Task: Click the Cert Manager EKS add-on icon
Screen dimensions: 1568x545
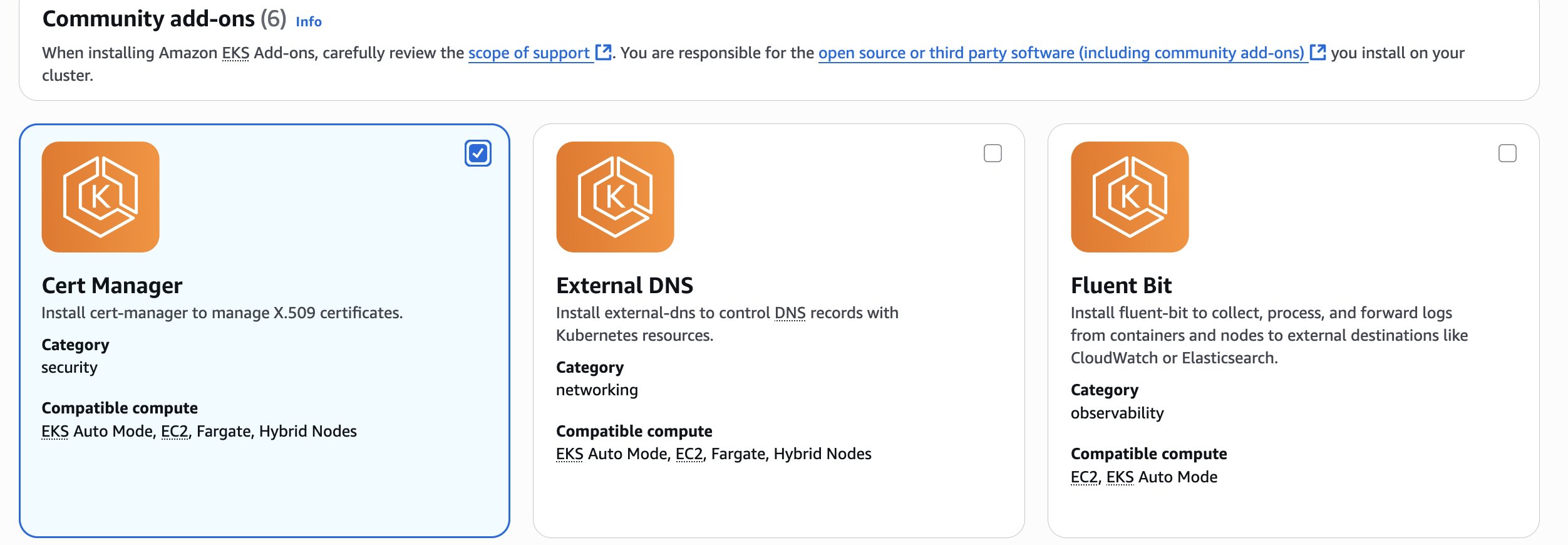Action: [x=100, y=197]
